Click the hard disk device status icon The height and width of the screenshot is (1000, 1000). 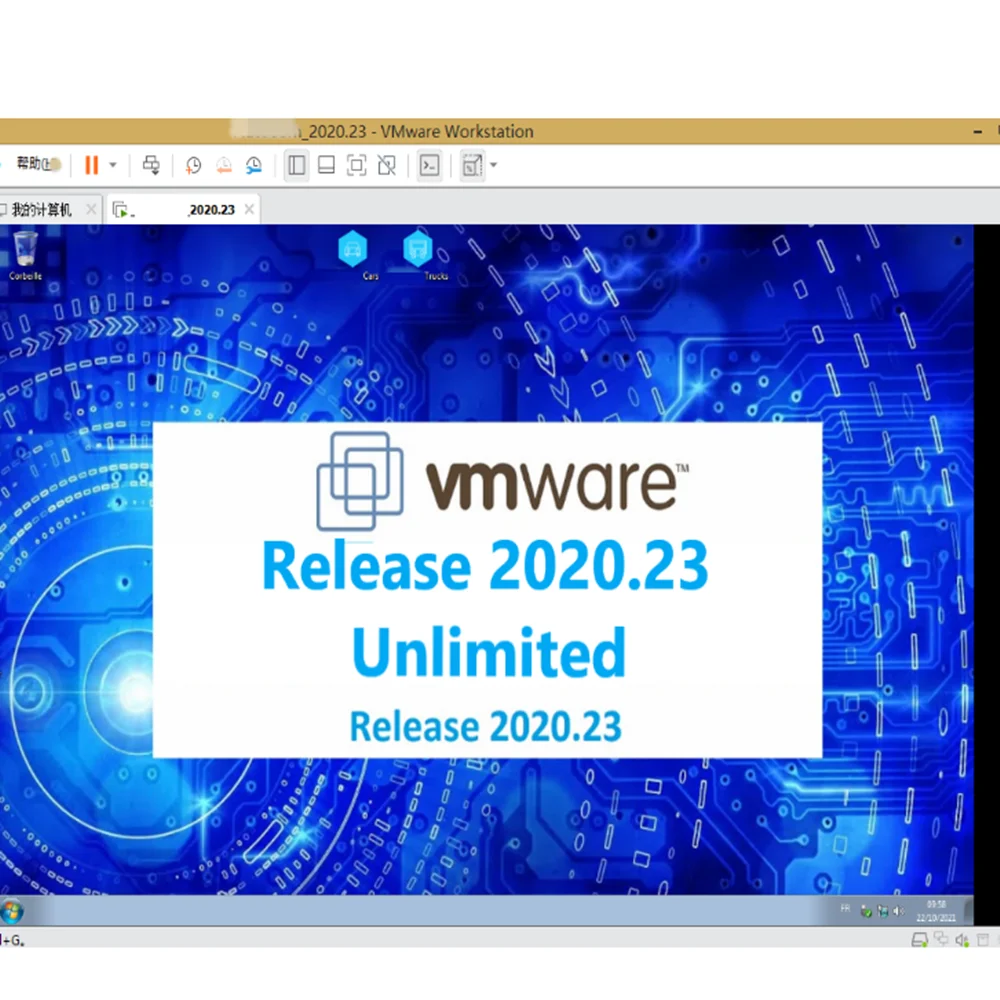[x=919, y=939]
